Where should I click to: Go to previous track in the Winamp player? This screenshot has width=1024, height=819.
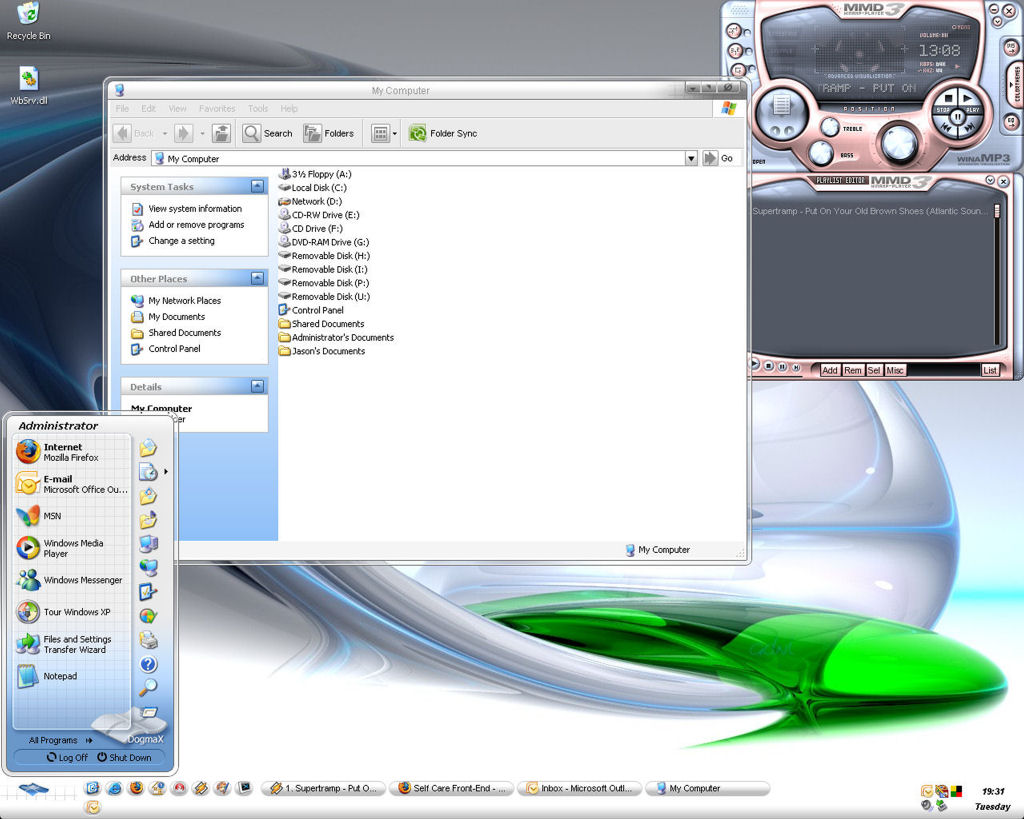click(x=946, y=128)
